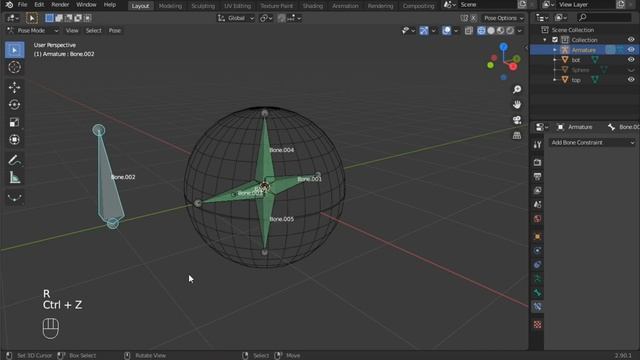Open Armature Object Data properties tab
The width and height of the screenshot is (640, 360).
(x=538, y=279)
